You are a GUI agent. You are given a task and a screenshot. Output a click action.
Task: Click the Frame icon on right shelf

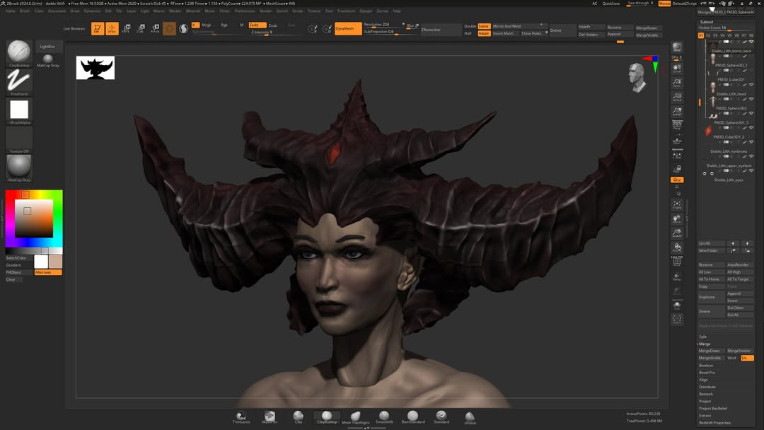coord(677,205)
